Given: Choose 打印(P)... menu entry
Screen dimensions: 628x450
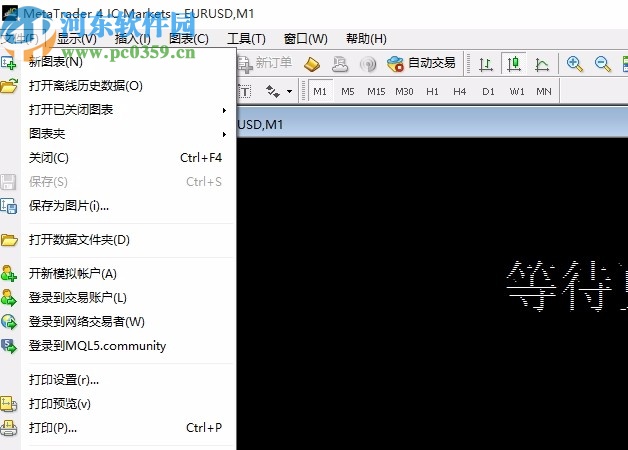Looking at the screenshot, I should (118, 428).
